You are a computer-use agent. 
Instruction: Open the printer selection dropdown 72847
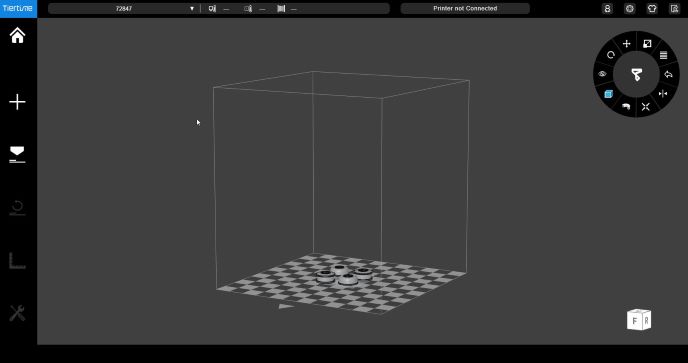123,8
